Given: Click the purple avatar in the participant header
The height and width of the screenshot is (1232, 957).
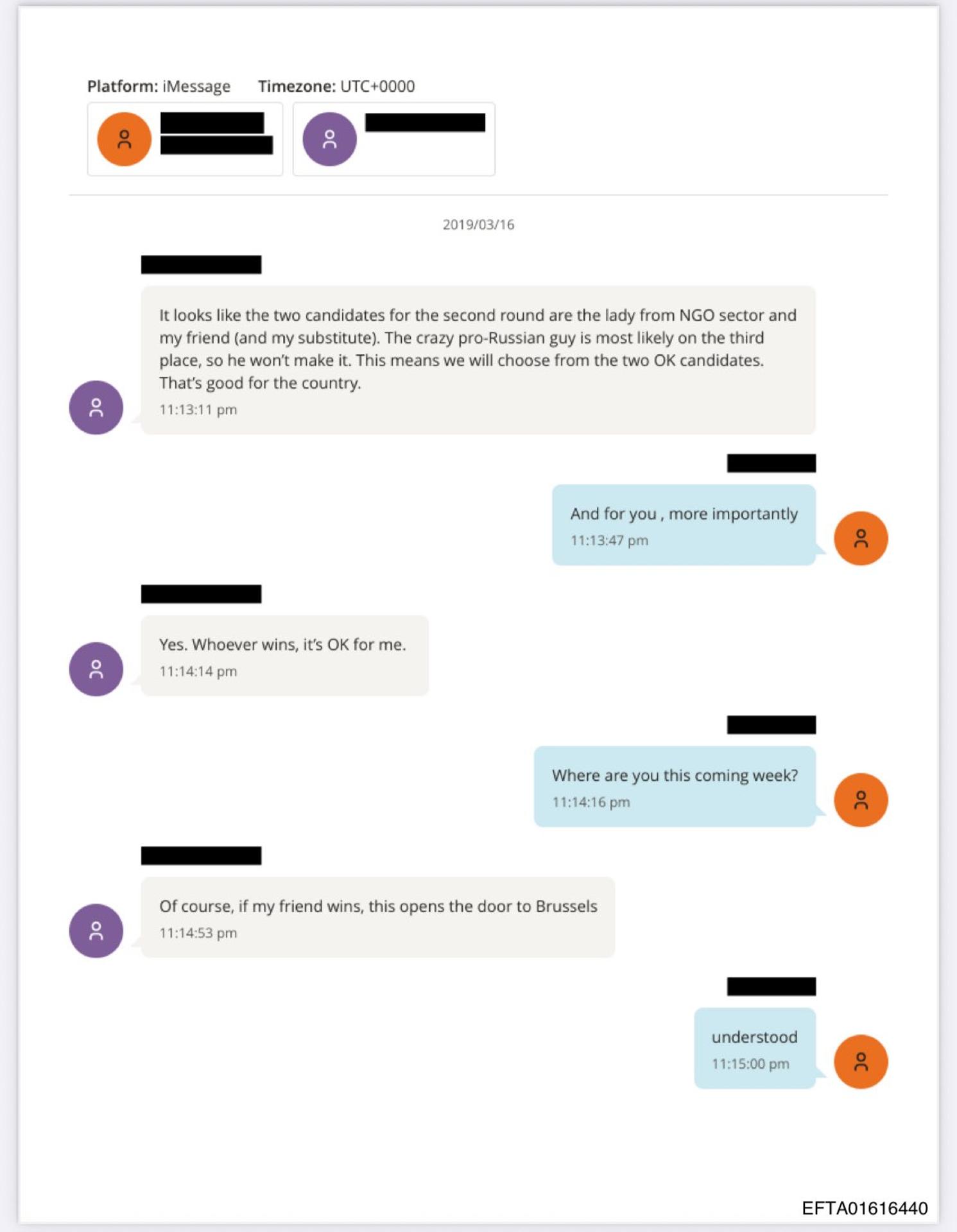Looking at the screenshot, I should 329,139.
